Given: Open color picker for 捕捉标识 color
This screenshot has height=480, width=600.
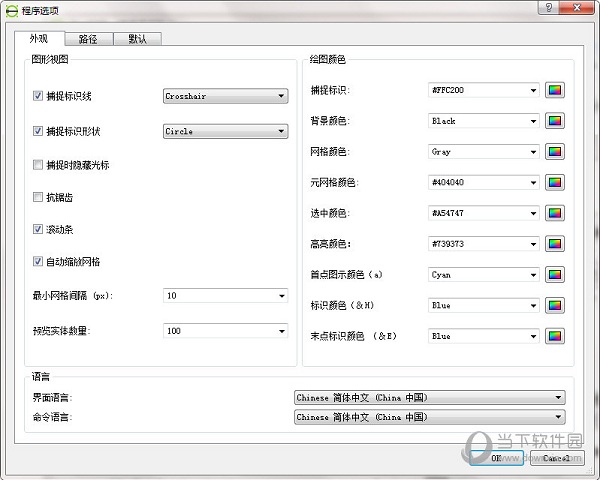Looking at the screenshot, I should tap(554, 90).
